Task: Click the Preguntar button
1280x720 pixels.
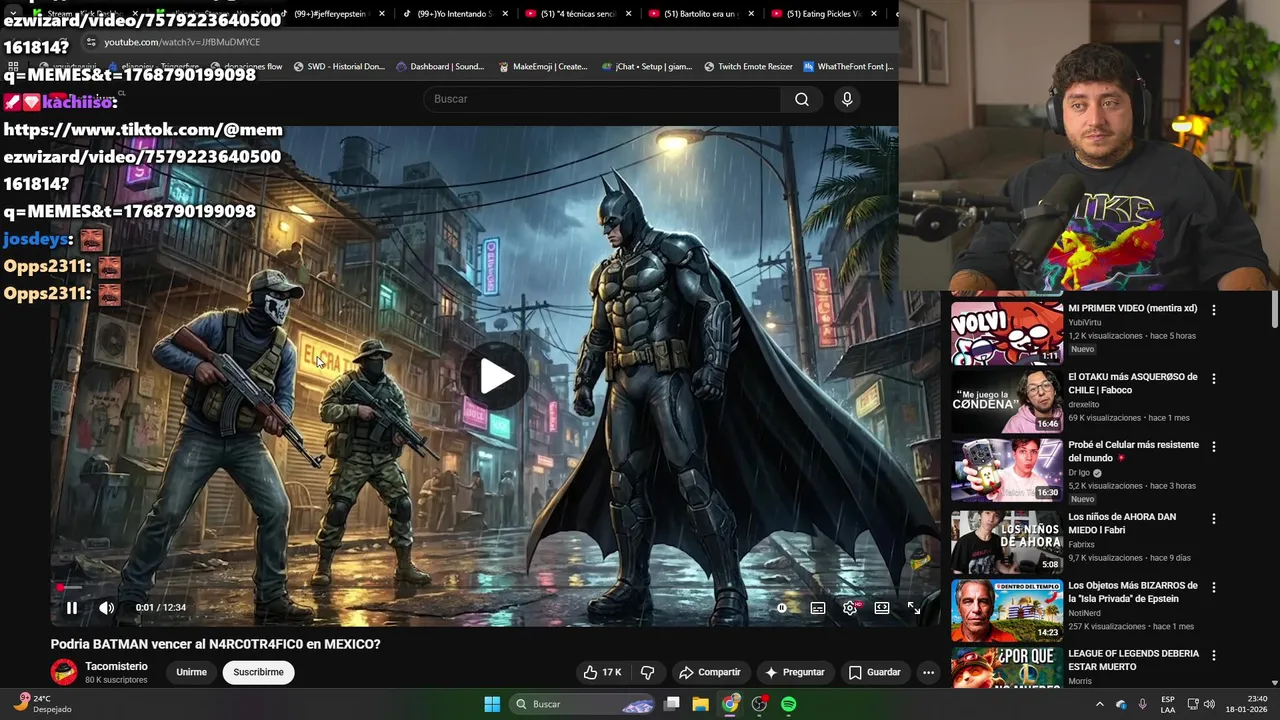Action: (795, 672)
